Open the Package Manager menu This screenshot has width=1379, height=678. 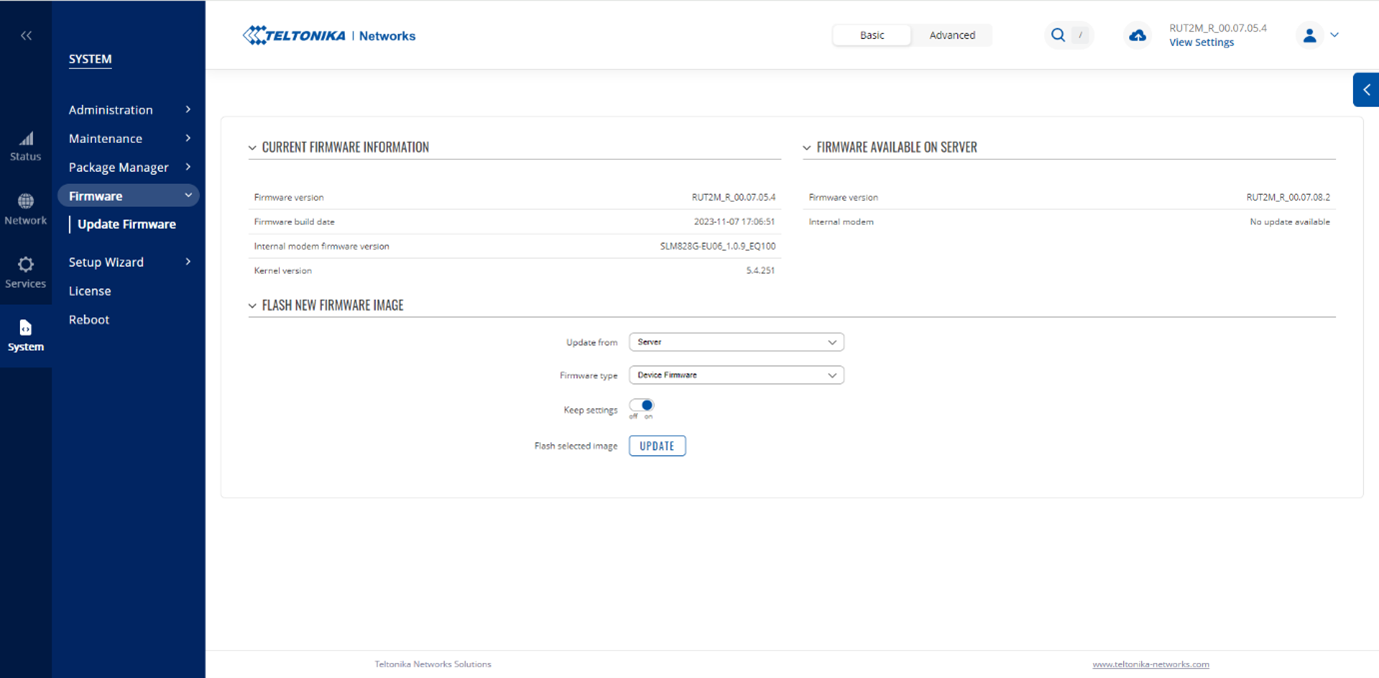point(129,167)
